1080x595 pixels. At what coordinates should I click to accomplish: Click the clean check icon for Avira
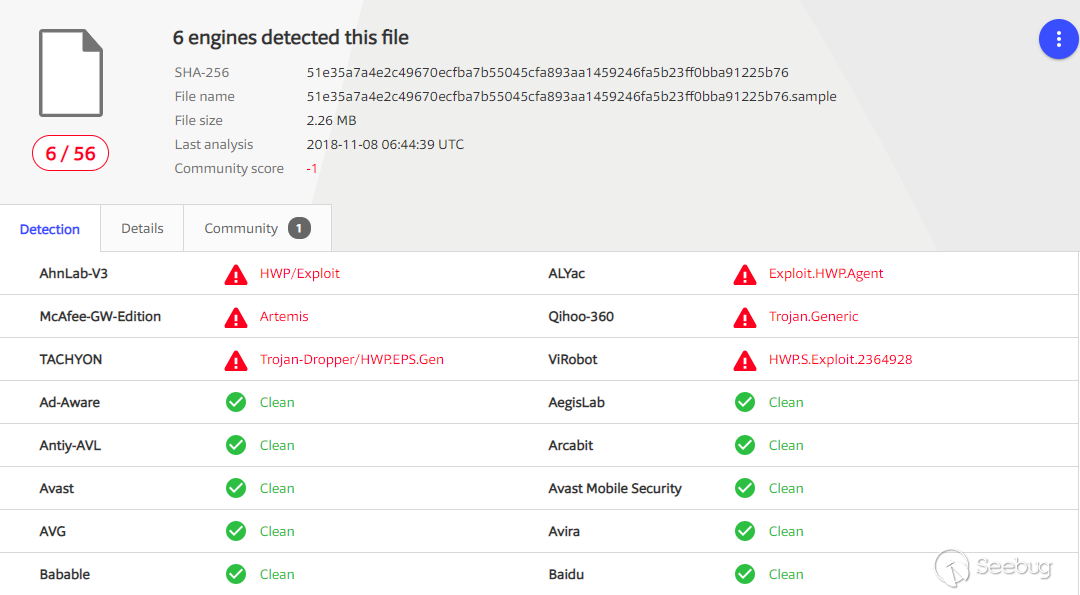[x=745, y=531]
